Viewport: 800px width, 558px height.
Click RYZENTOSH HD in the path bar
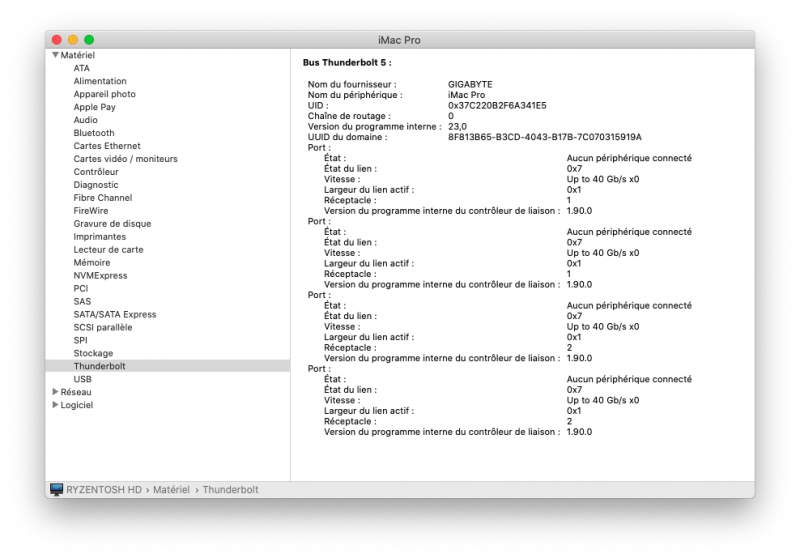click(104, 490)
